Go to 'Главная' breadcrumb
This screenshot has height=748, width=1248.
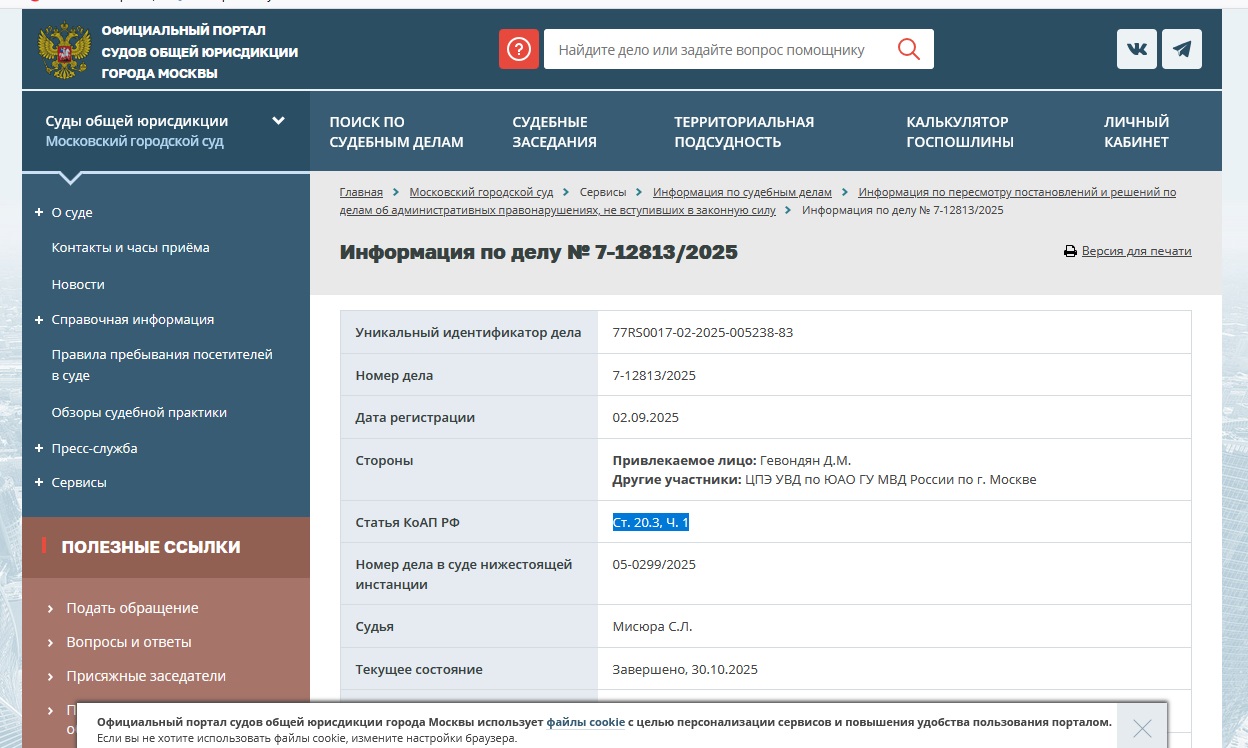point(361,192)
